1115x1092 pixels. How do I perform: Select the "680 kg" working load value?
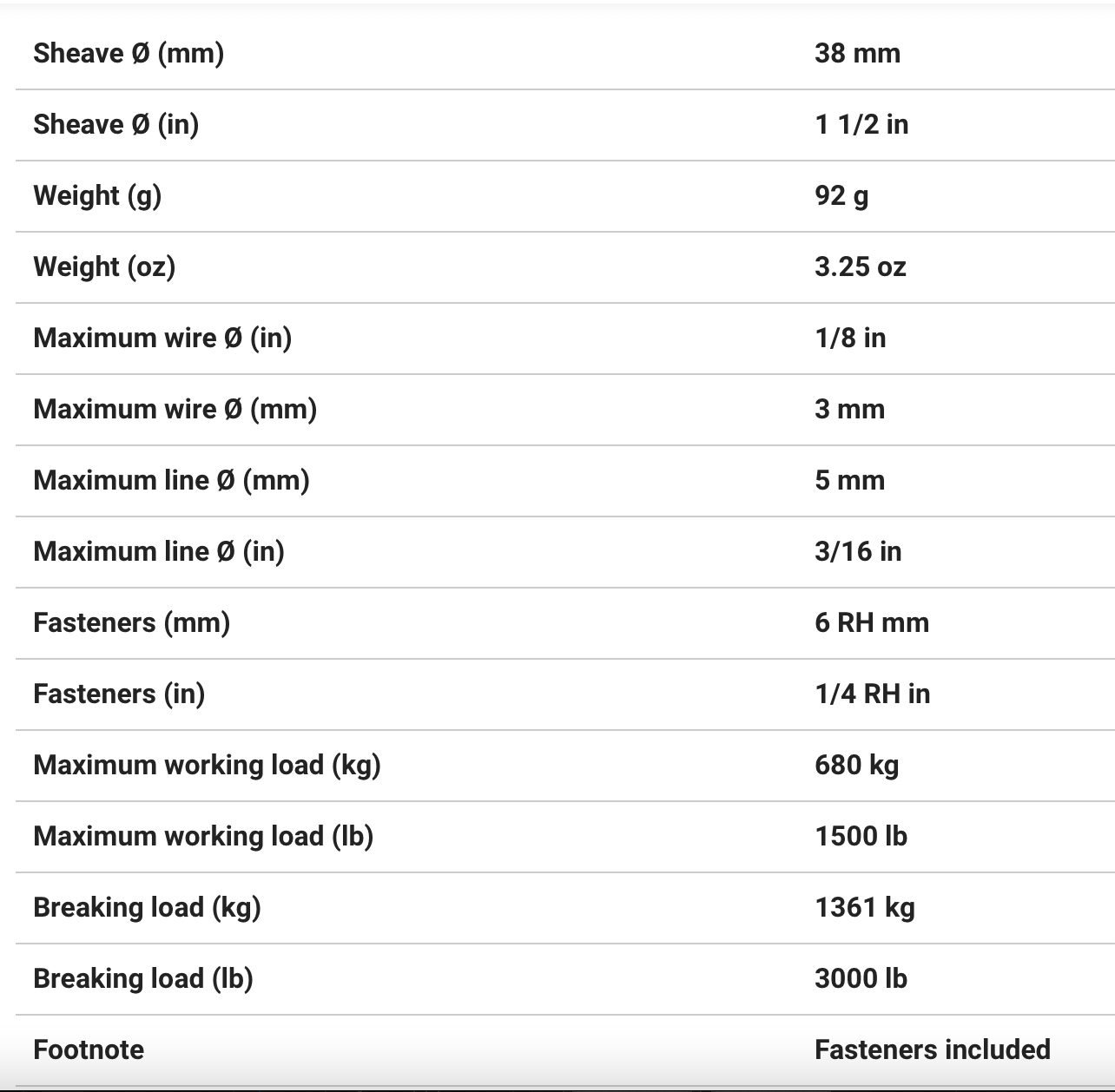856,766
